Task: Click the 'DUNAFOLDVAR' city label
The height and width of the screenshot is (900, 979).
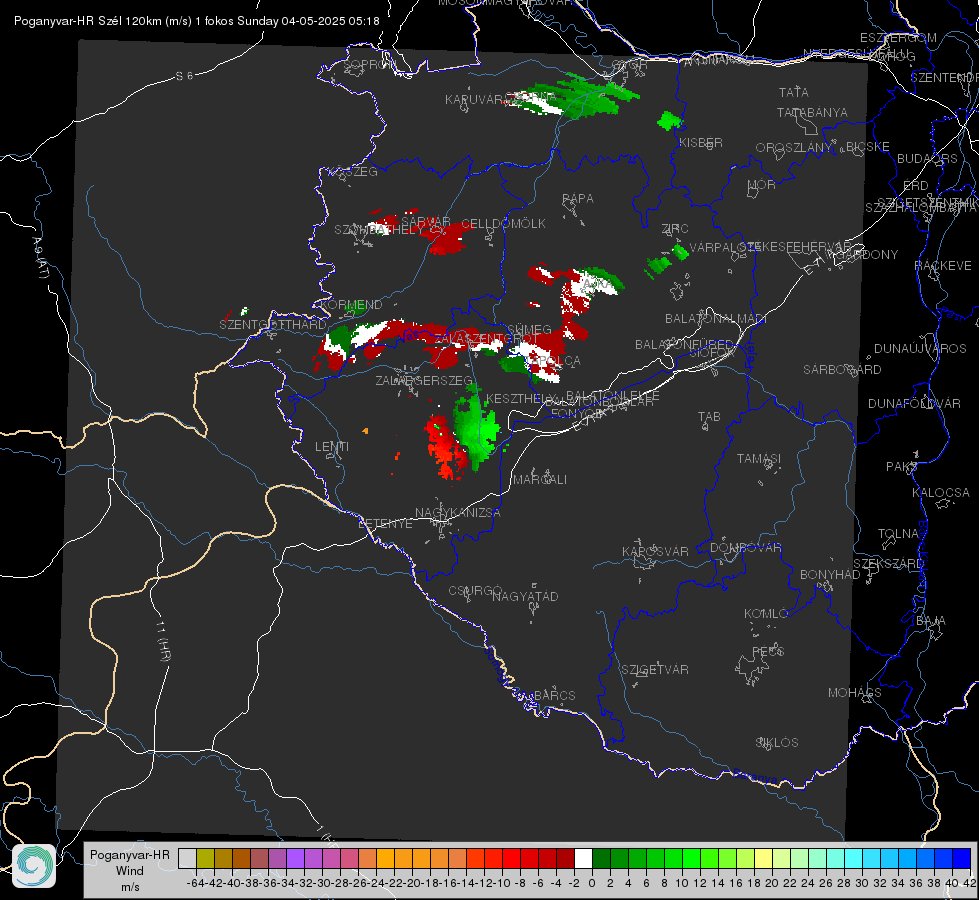Action: (x=914, y=403)
